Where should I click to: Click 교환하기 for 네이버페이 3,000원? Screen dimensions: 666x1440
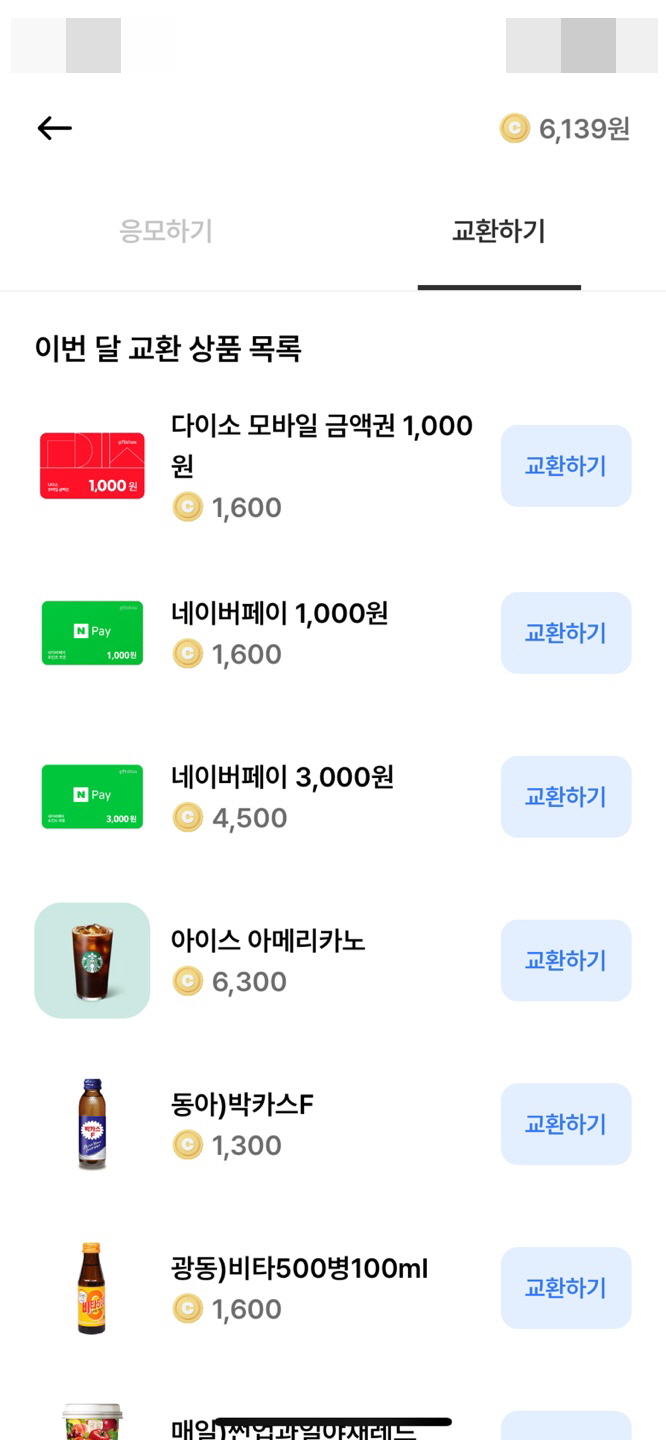(566, 796)
